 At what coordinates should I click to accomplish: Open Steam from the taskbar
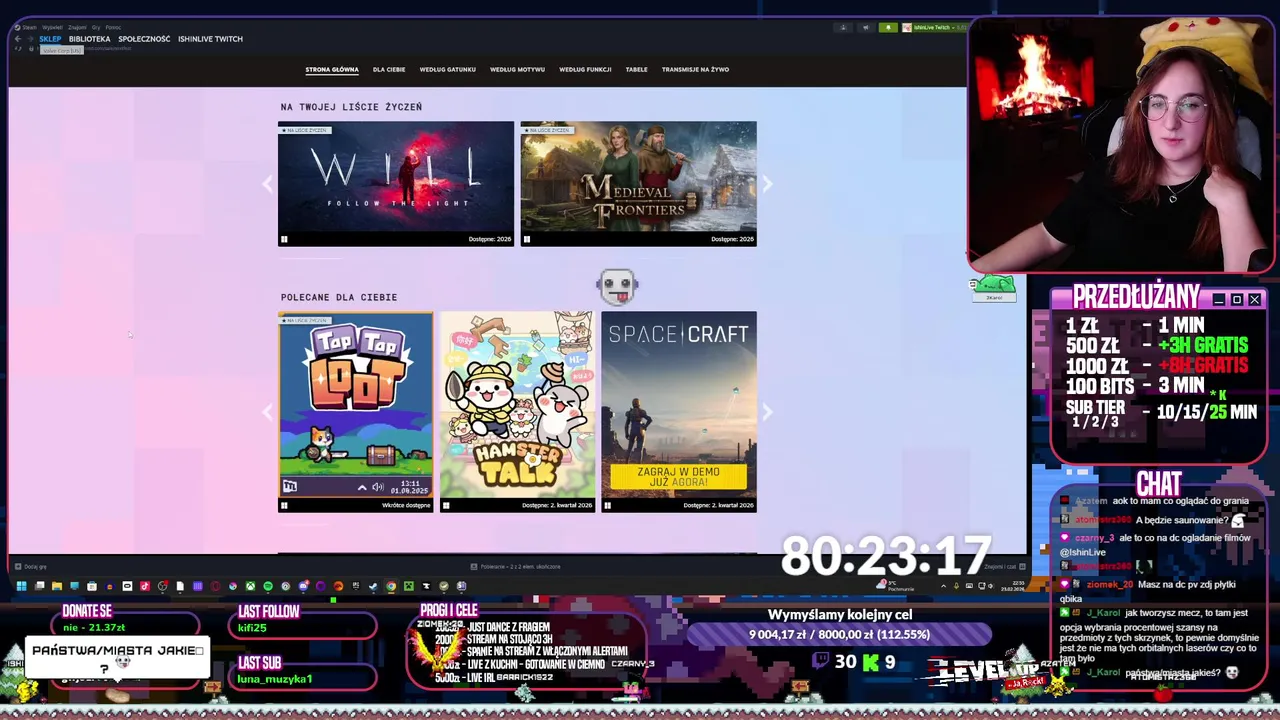tap(373, 586)
